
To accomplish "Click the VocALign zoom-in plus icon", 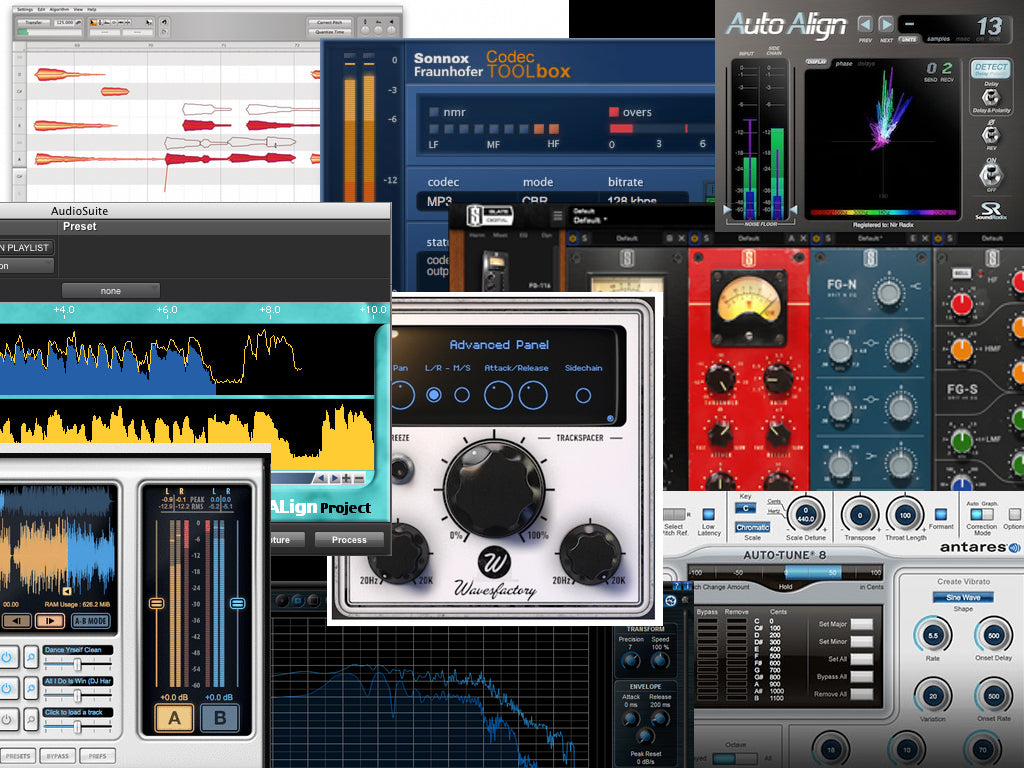I will 346,478.
